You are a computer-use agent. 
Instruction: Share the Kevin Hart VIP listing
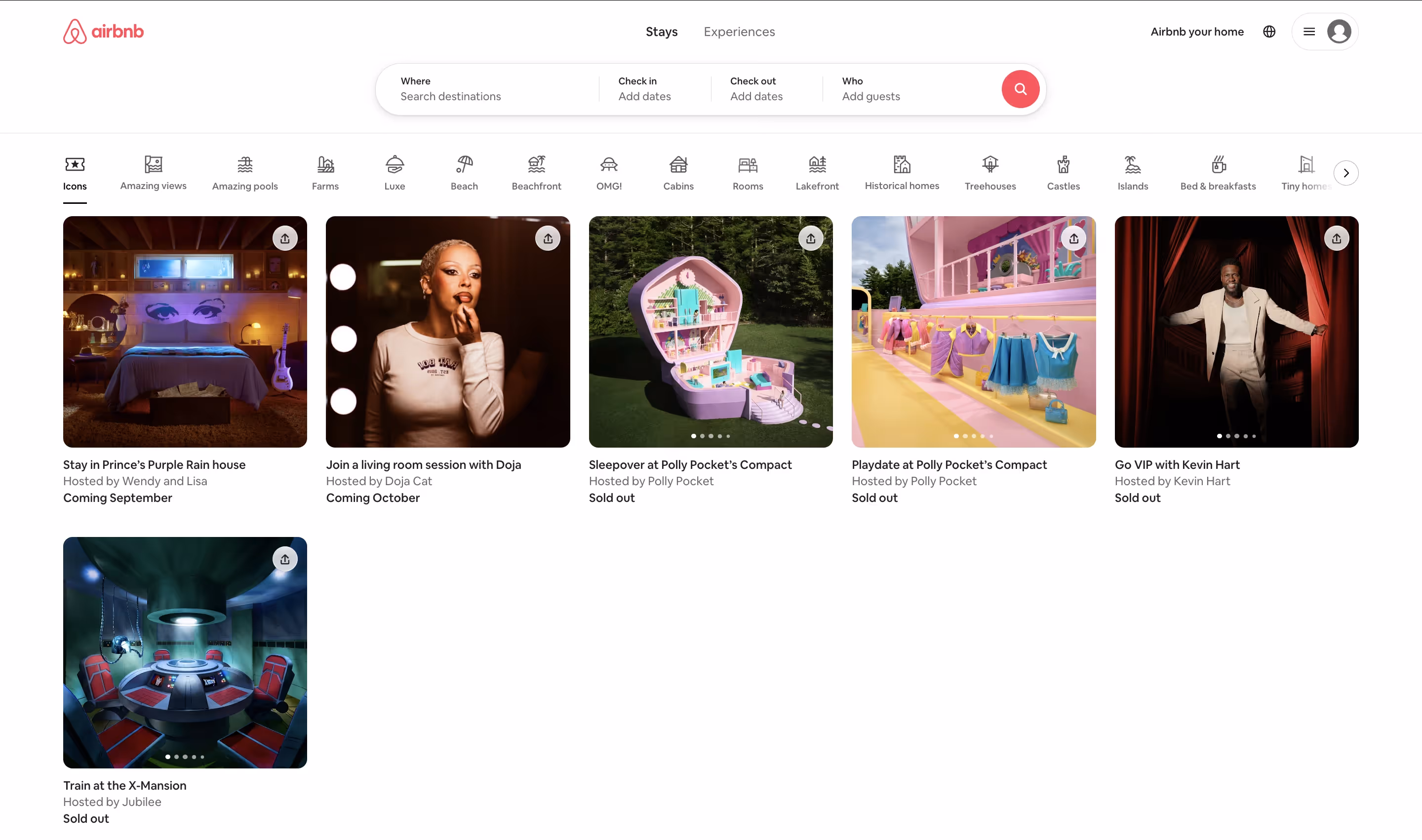1336,238
